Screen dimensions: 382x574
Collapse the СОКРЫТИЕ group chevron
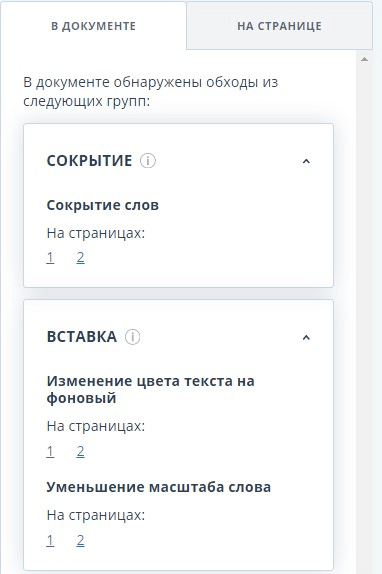306,161
